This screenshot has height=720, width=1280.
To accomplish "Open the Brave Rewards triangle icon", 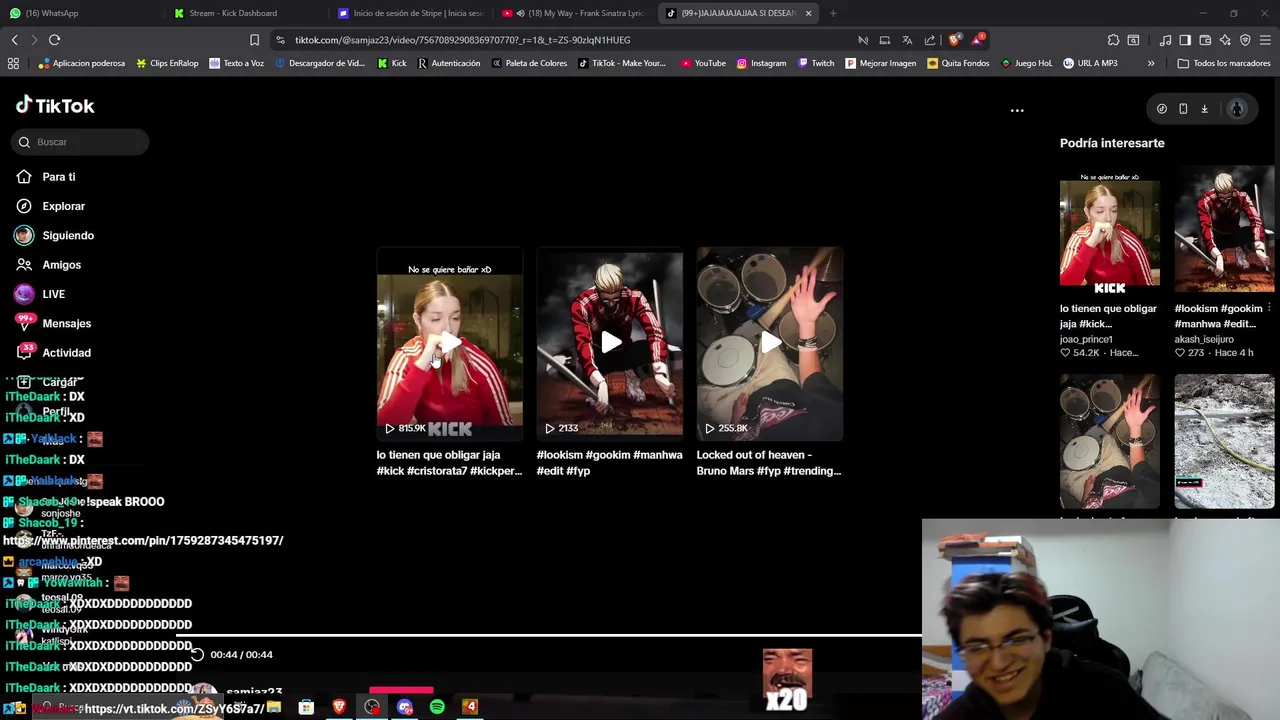I will 977,40.
